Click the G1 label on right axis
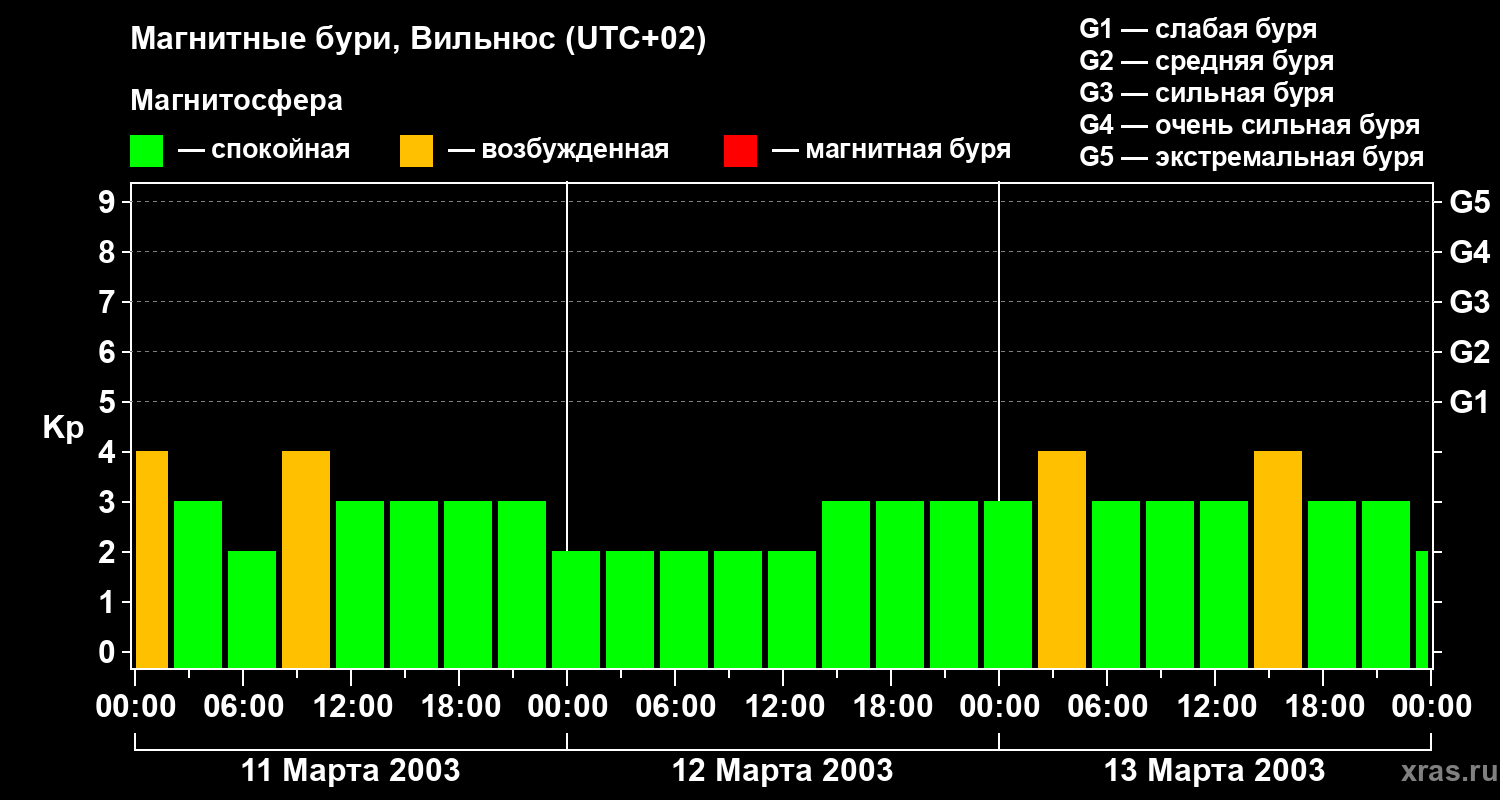The width and height of the screenshot is (1500, 800). click(x=1469, y=403)
